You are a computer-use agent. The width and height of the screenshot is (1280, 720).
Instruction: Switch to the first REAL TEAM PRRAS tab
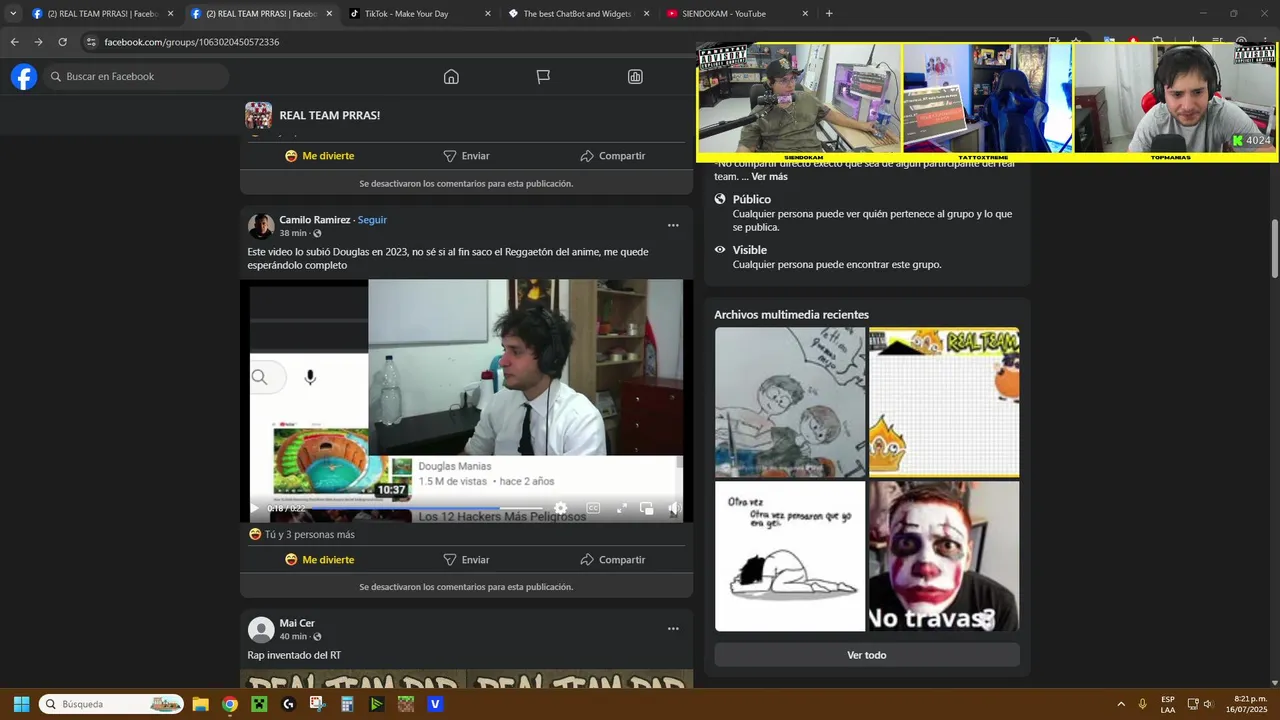101,14
